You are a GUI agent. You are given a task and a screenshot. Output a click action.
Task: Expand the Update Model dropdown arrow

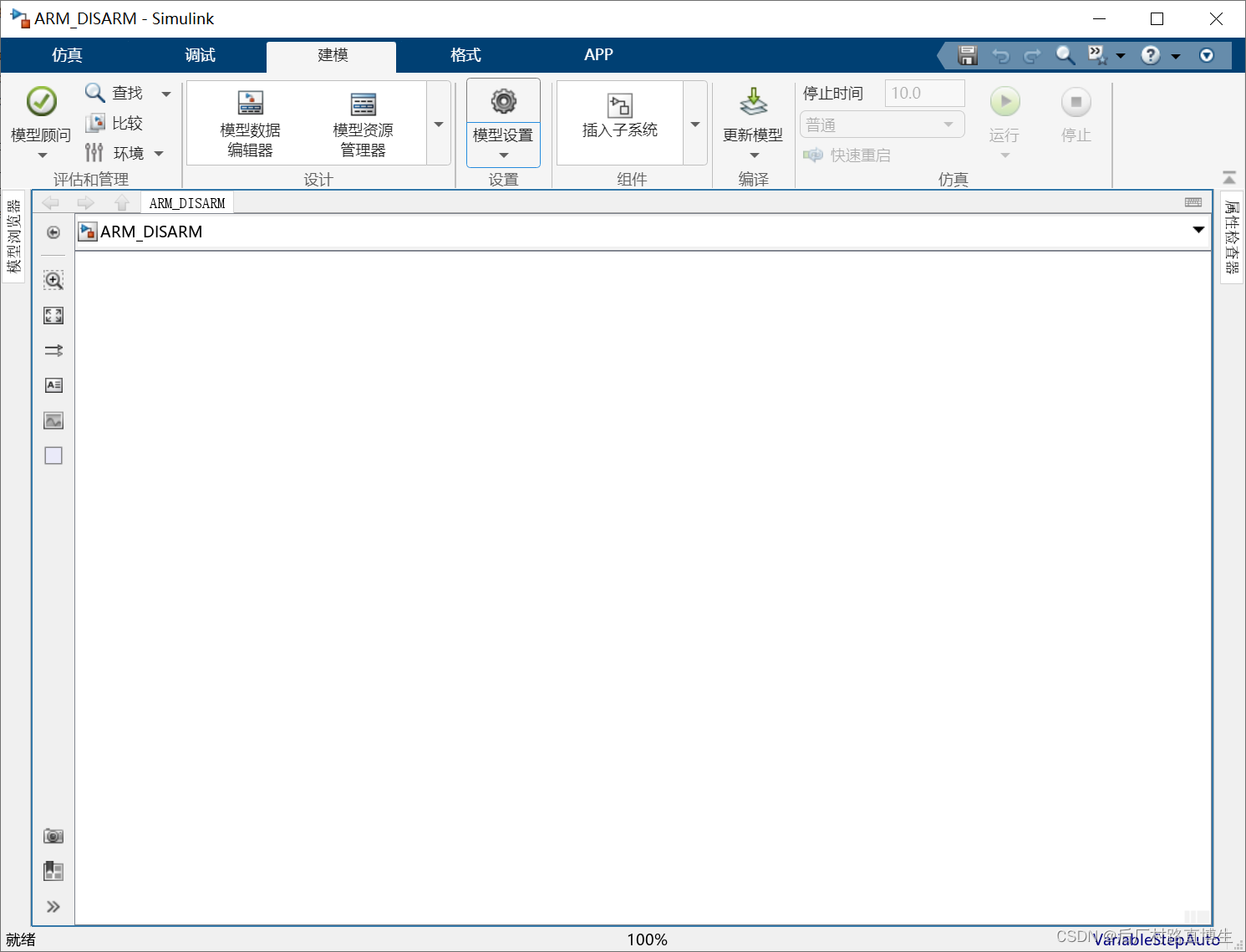[x=754, y=155]
